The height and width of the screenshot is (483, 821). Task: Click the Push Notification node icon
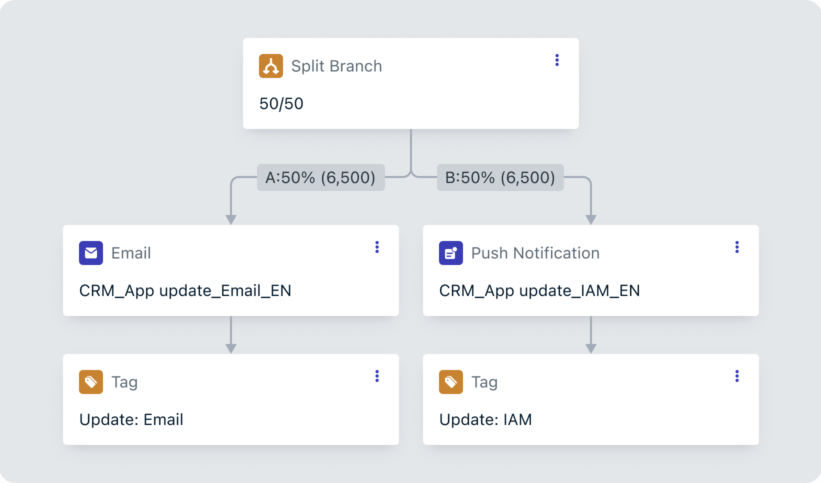(x=451, y=253)
